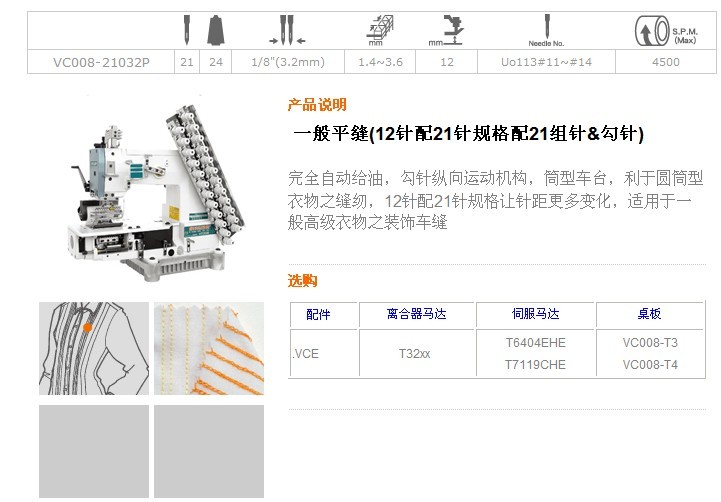
Task: Open the shirt sketch application thumbnail
Action: click(94, 348)
